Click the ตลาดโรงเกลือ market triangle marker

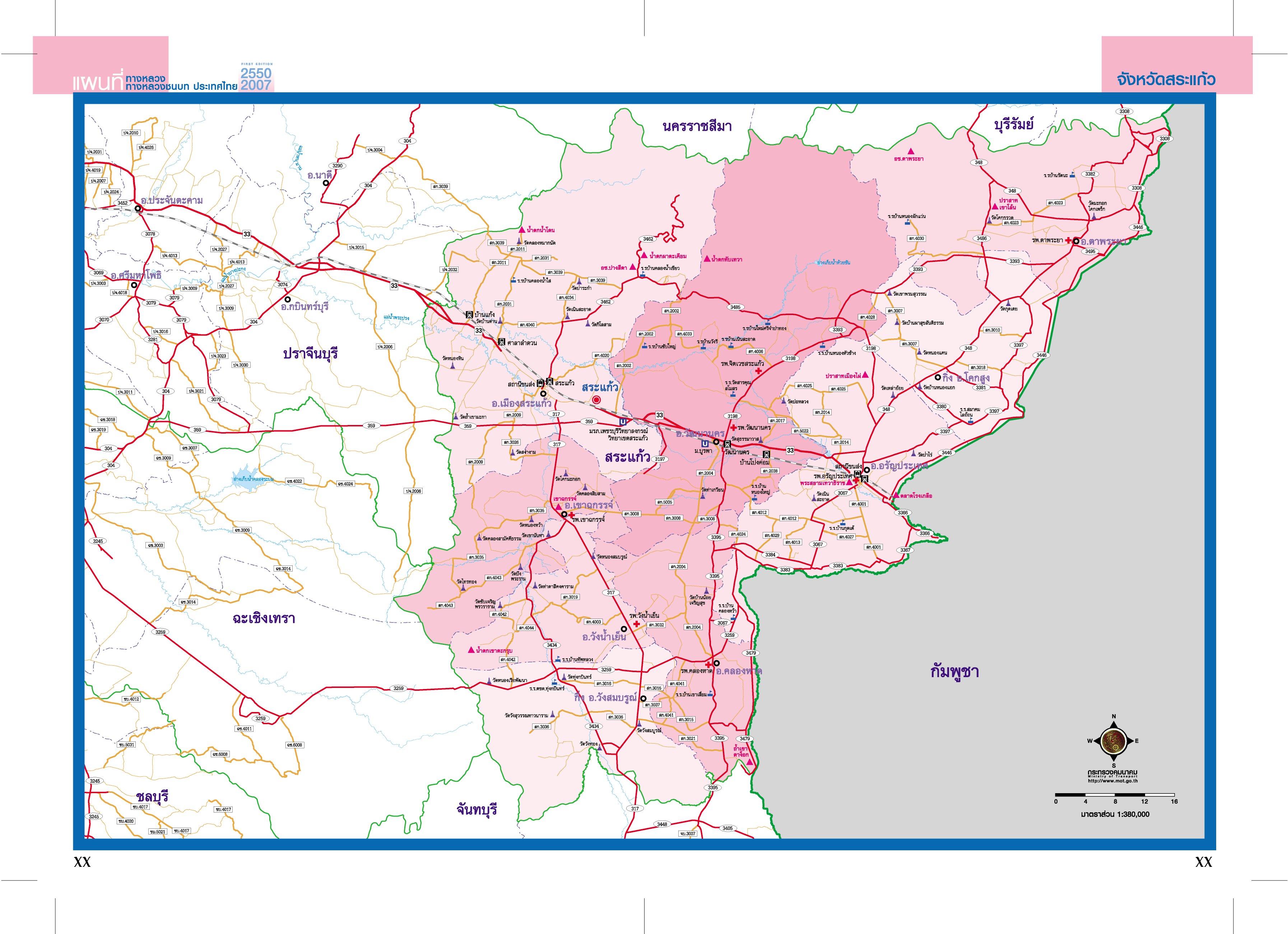pyautogui.click(x=896, y=495)
